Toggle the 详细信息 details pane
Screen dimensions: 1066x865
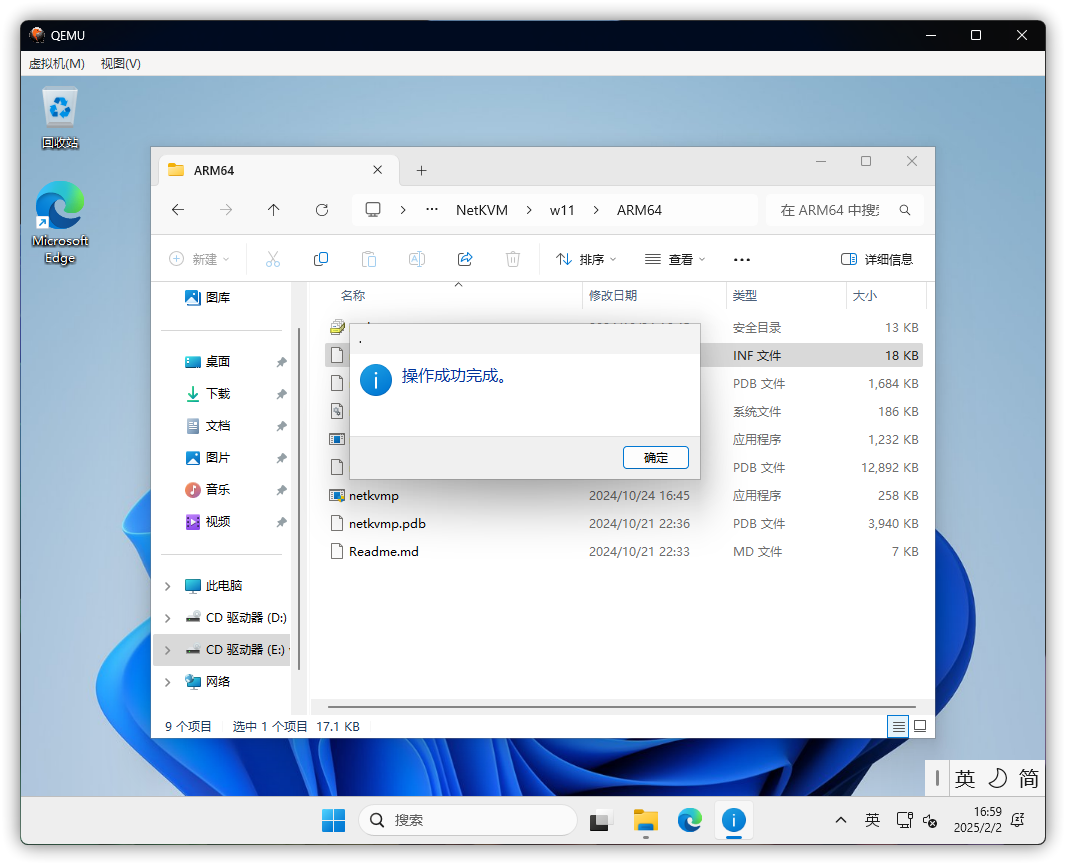click(877, 259)
